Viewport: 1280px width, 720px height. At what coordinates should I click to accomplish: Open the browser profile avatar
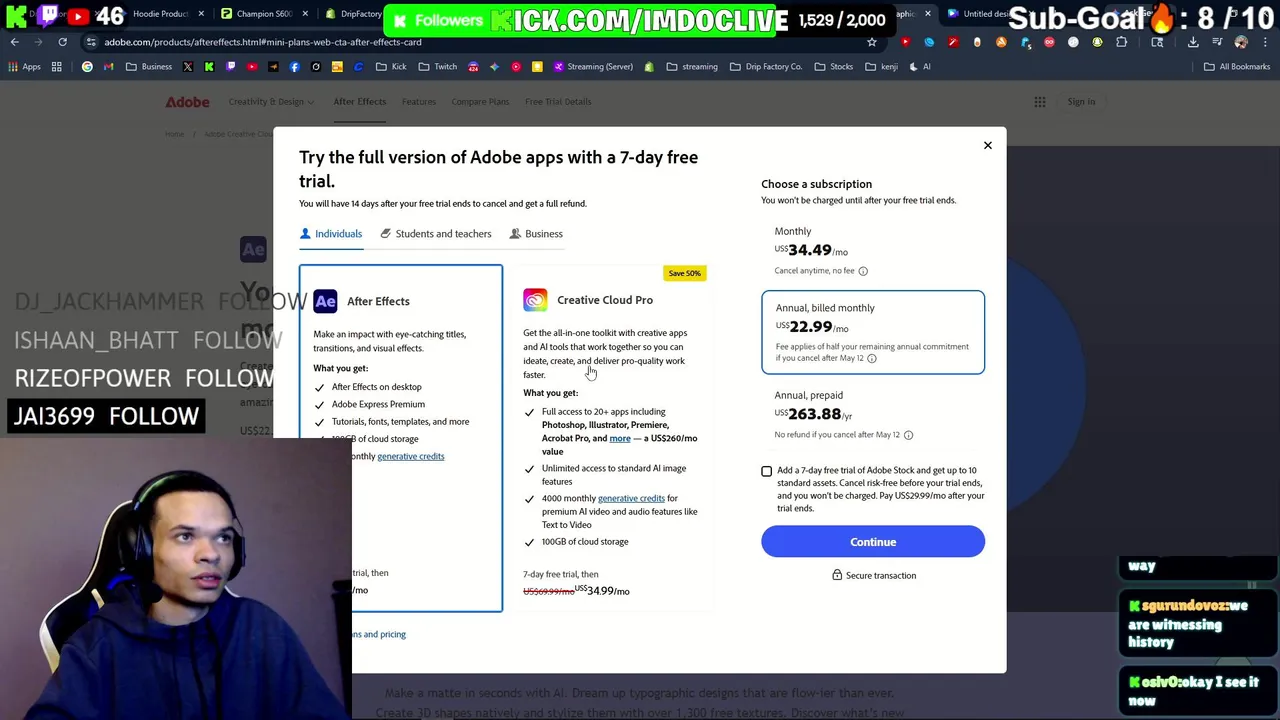1241,42
